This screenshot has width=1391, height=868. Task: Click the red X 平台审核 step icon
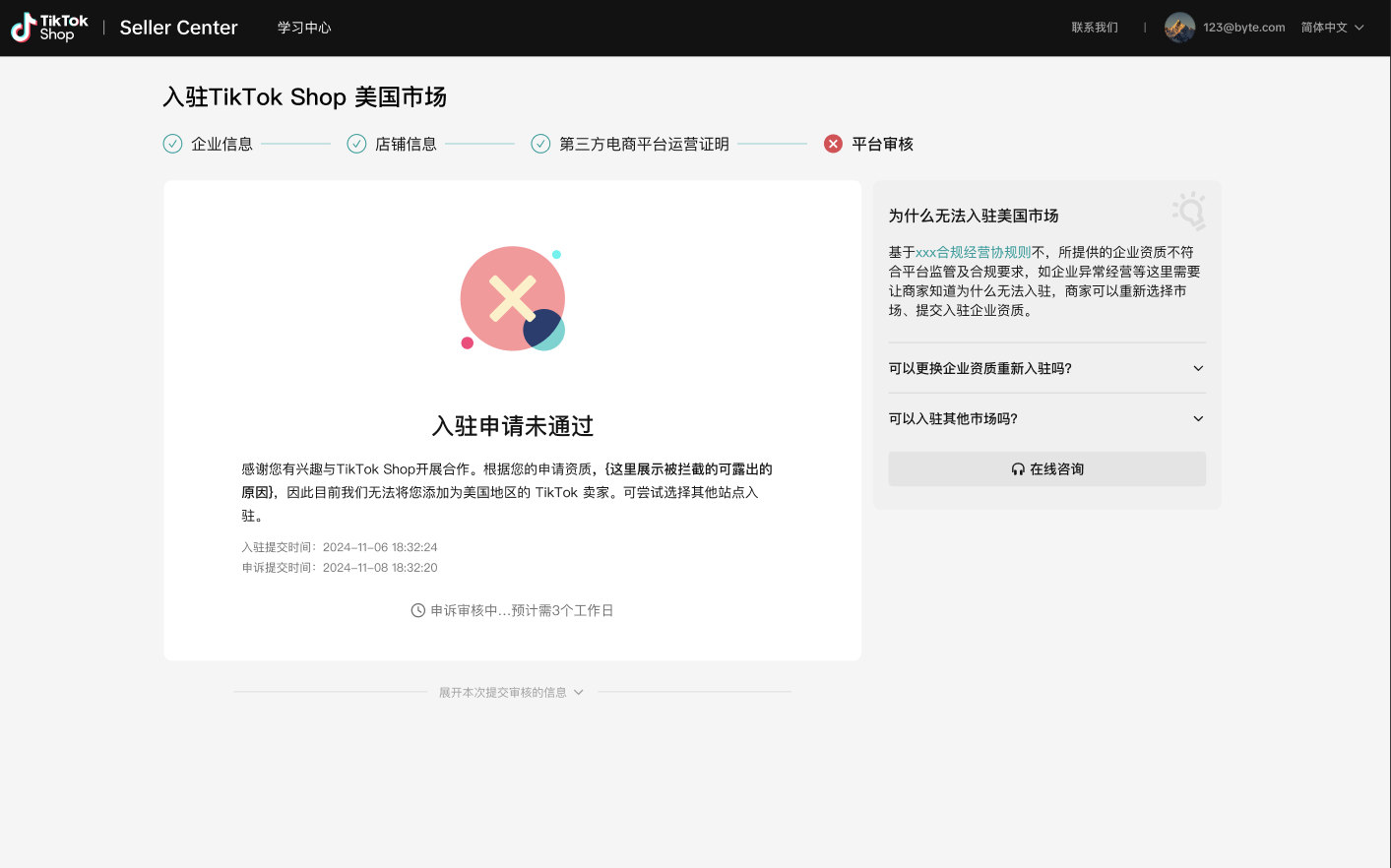[x=833, y=144]
